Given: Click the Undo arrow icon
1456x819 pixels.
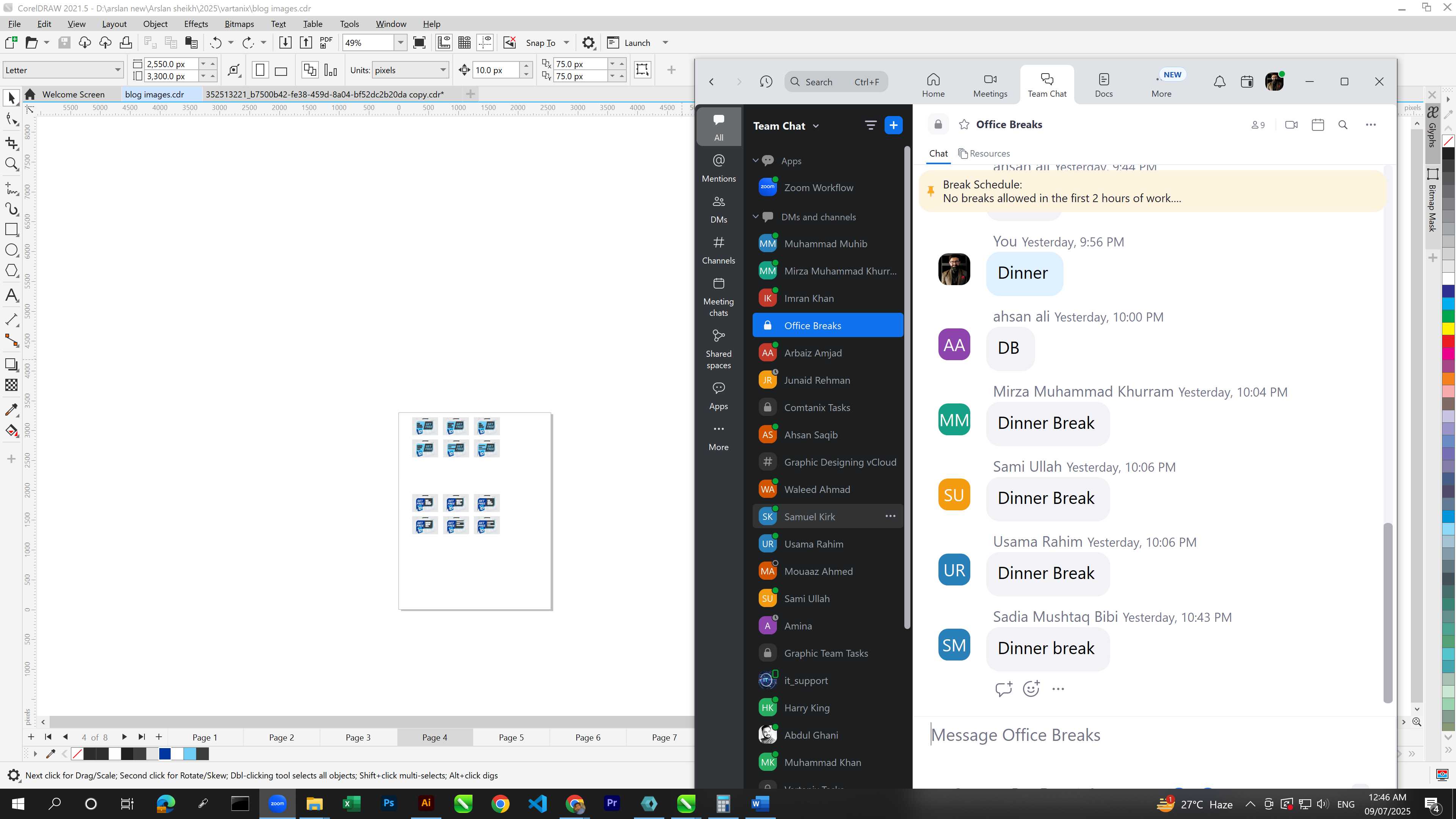Looking at the screenshot, I should pos(215,42).
